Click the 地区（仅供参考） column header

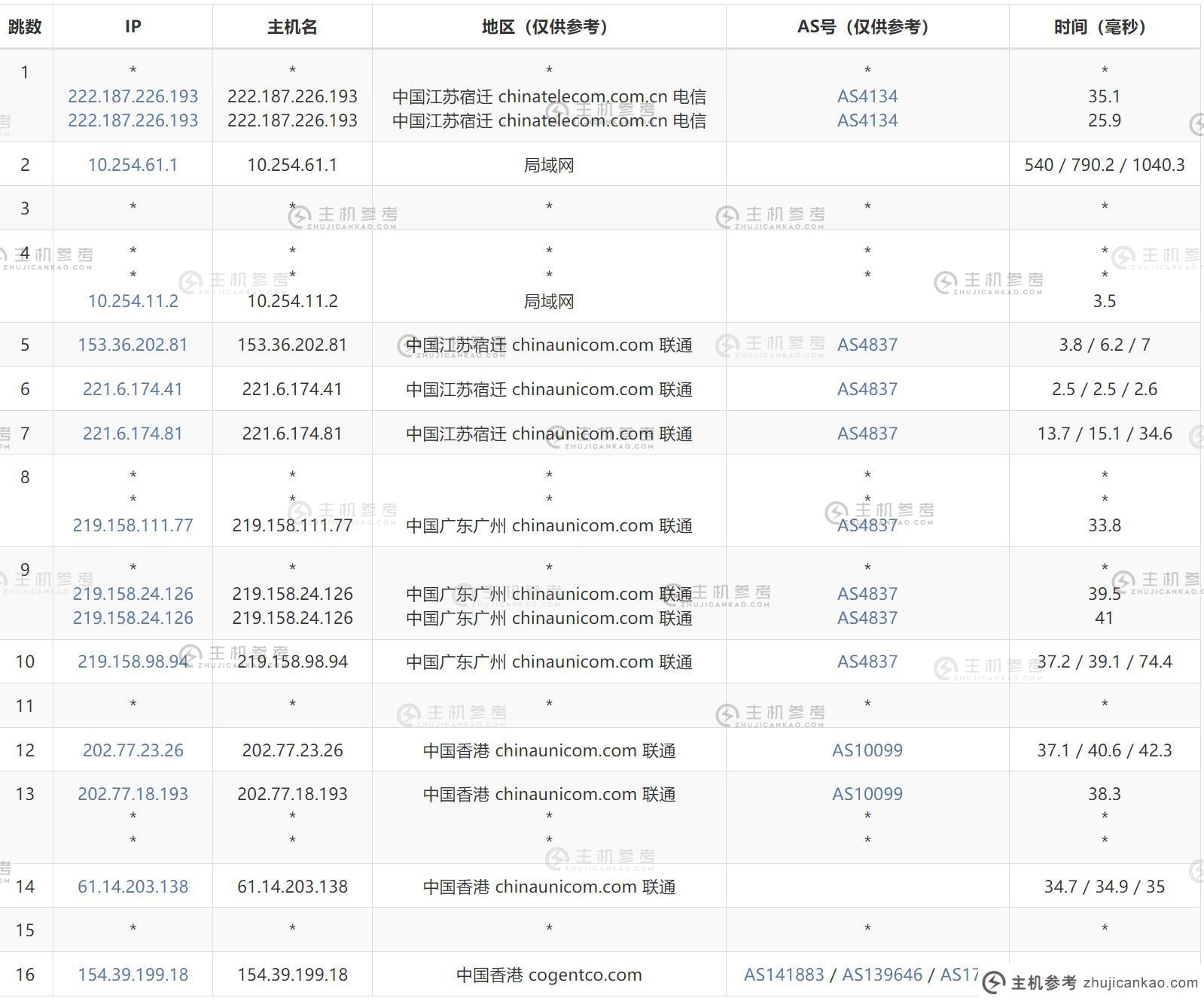549,27
